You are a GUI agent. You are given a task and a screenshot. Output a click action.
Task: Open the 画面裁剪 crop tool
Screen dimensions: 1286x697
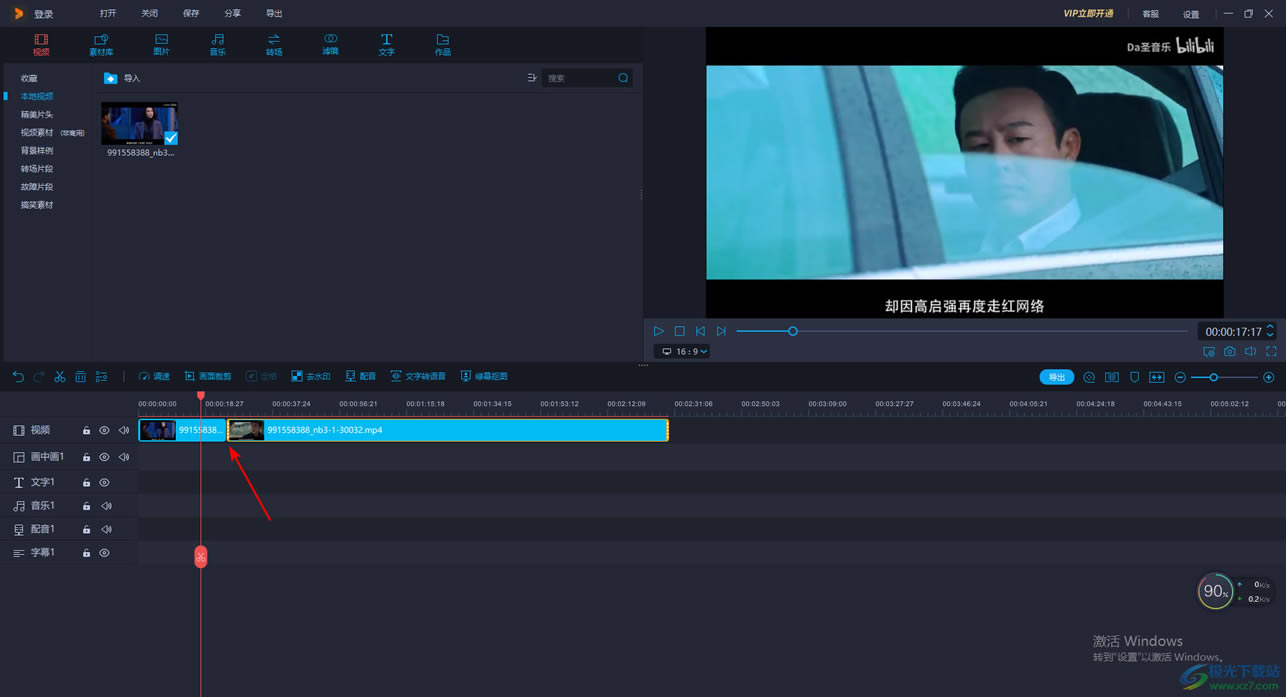[x=208, y=377]
